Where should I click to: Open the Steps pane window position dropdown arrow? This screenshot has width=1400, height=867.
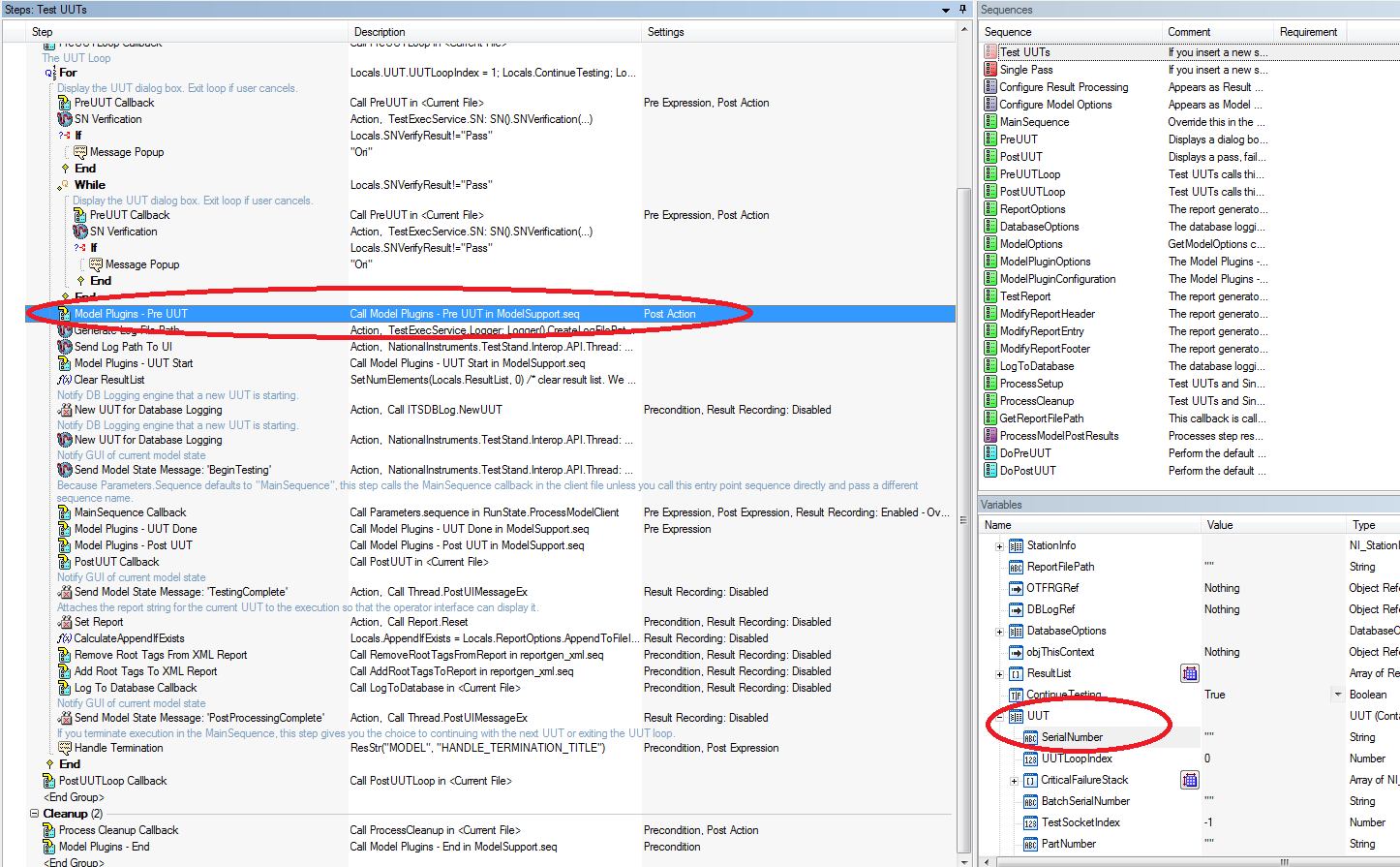click(946, 10)
